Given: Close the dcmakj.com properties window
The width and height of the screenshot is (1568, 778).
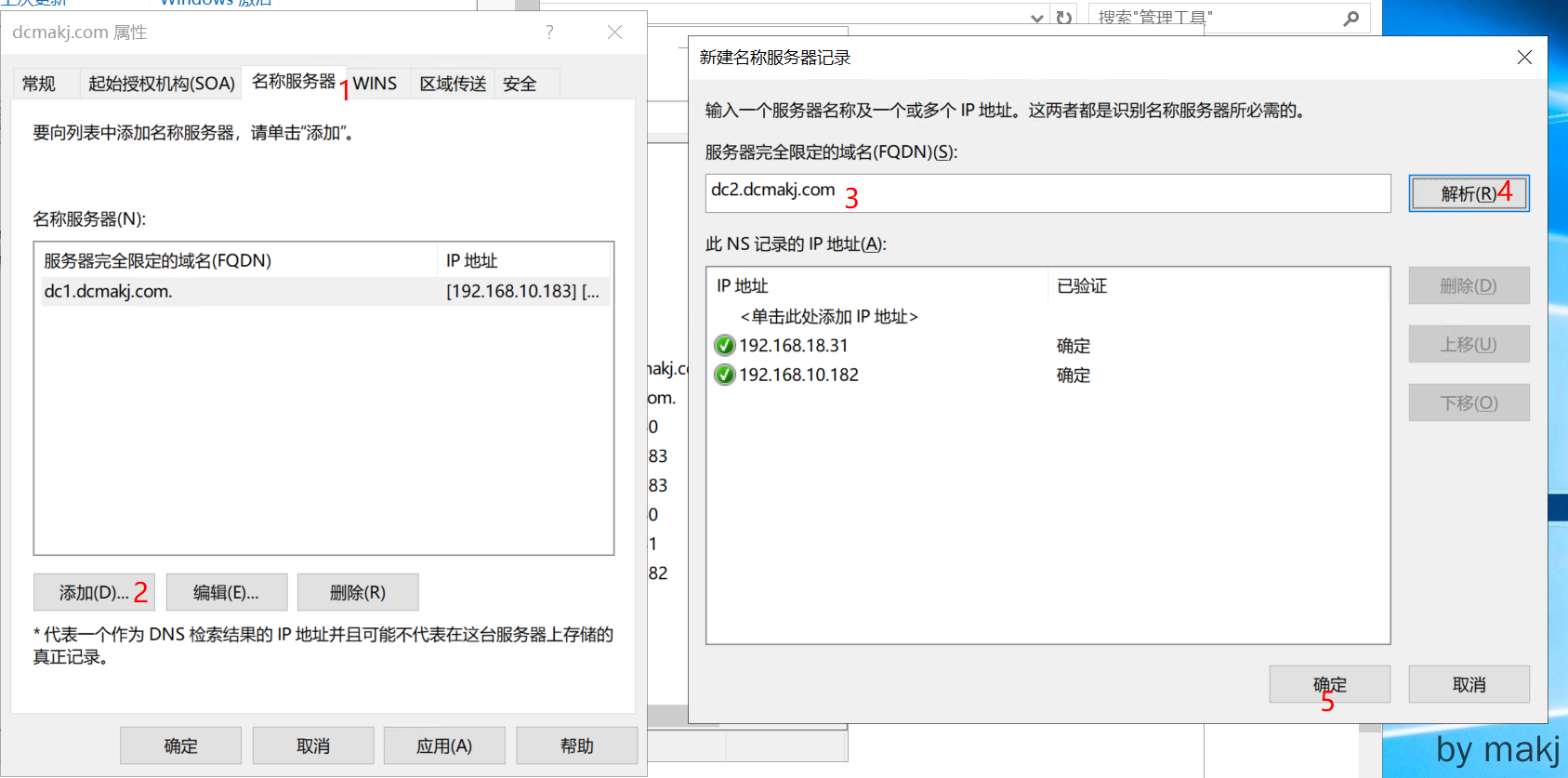Looking at the screenshot, I should point(614,33).
